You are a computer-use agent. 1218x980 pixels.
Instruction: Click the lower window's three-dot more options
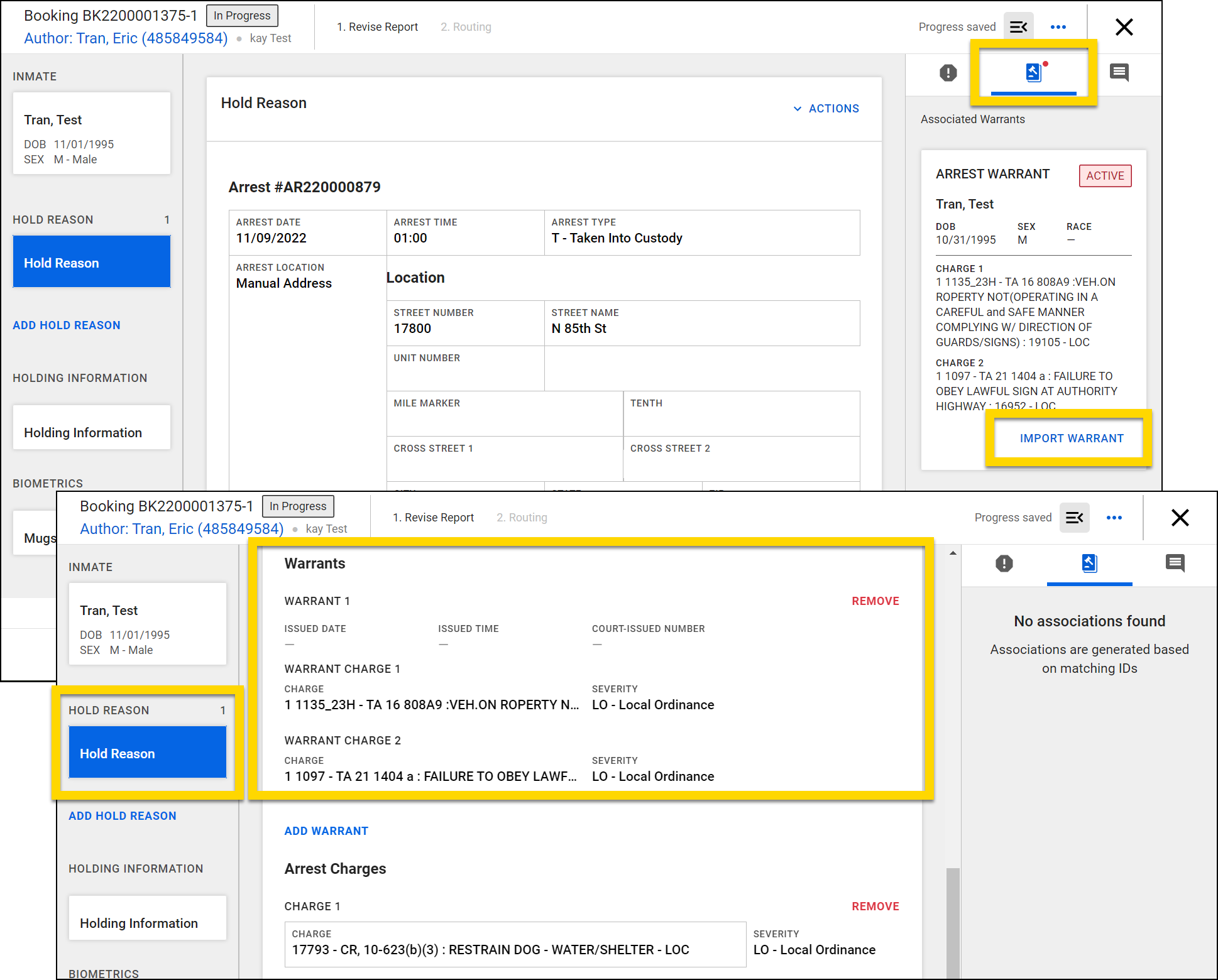[1114, 518]
